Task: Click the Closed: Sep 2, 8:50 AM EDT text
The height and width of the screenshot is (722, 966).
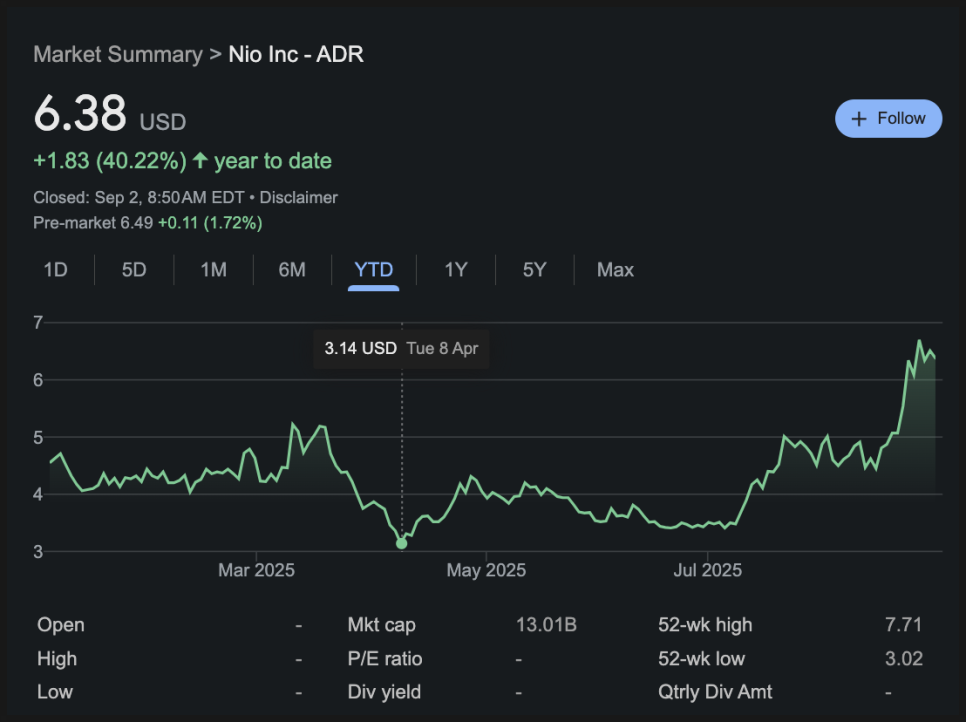Action: click(139, 197)
